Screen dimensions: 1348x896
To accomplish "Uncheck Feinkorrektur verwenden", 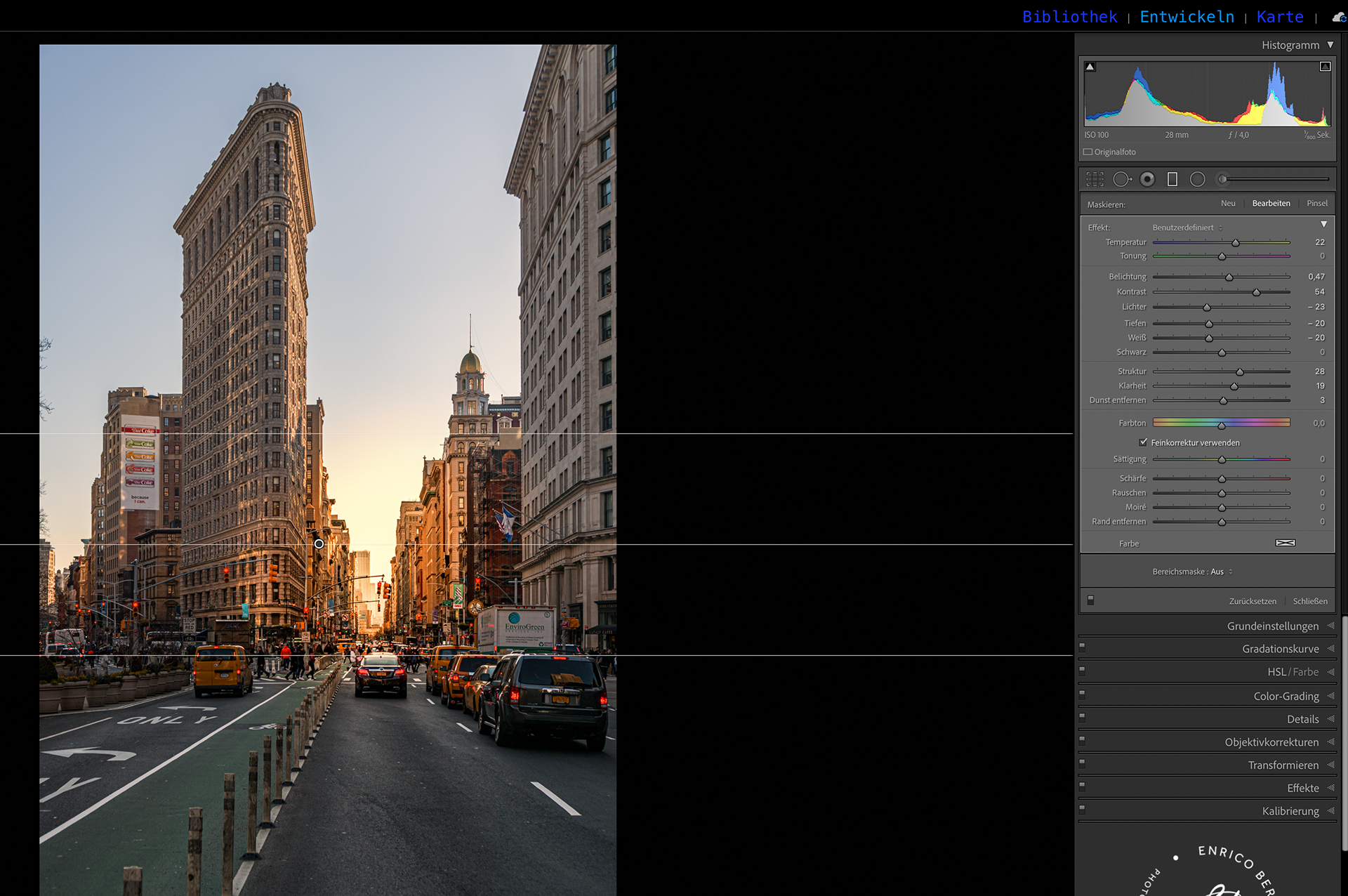I will pos(1143,442).
